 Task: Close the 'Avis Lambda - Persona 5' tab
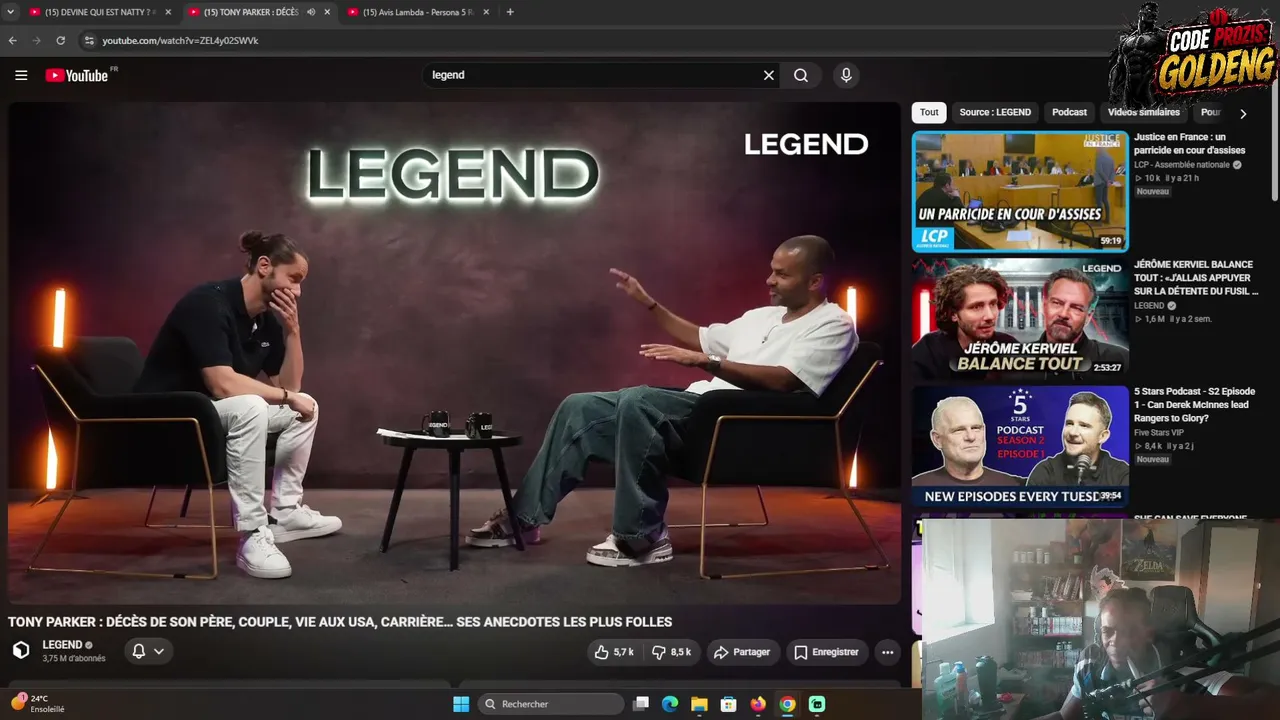pyautogui.click(x=486, y=12)
